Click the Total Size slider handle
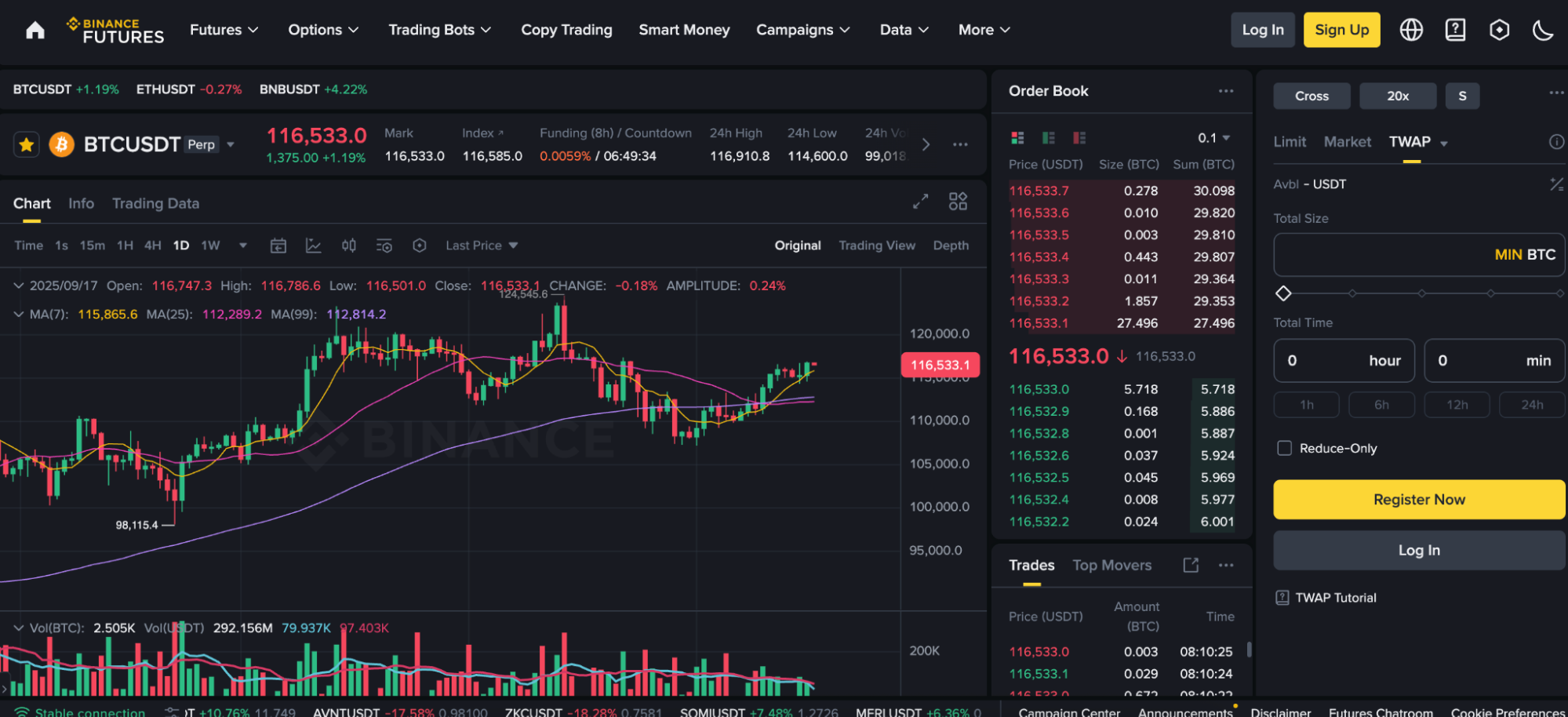1568x717 pixels. point(1283,293)
